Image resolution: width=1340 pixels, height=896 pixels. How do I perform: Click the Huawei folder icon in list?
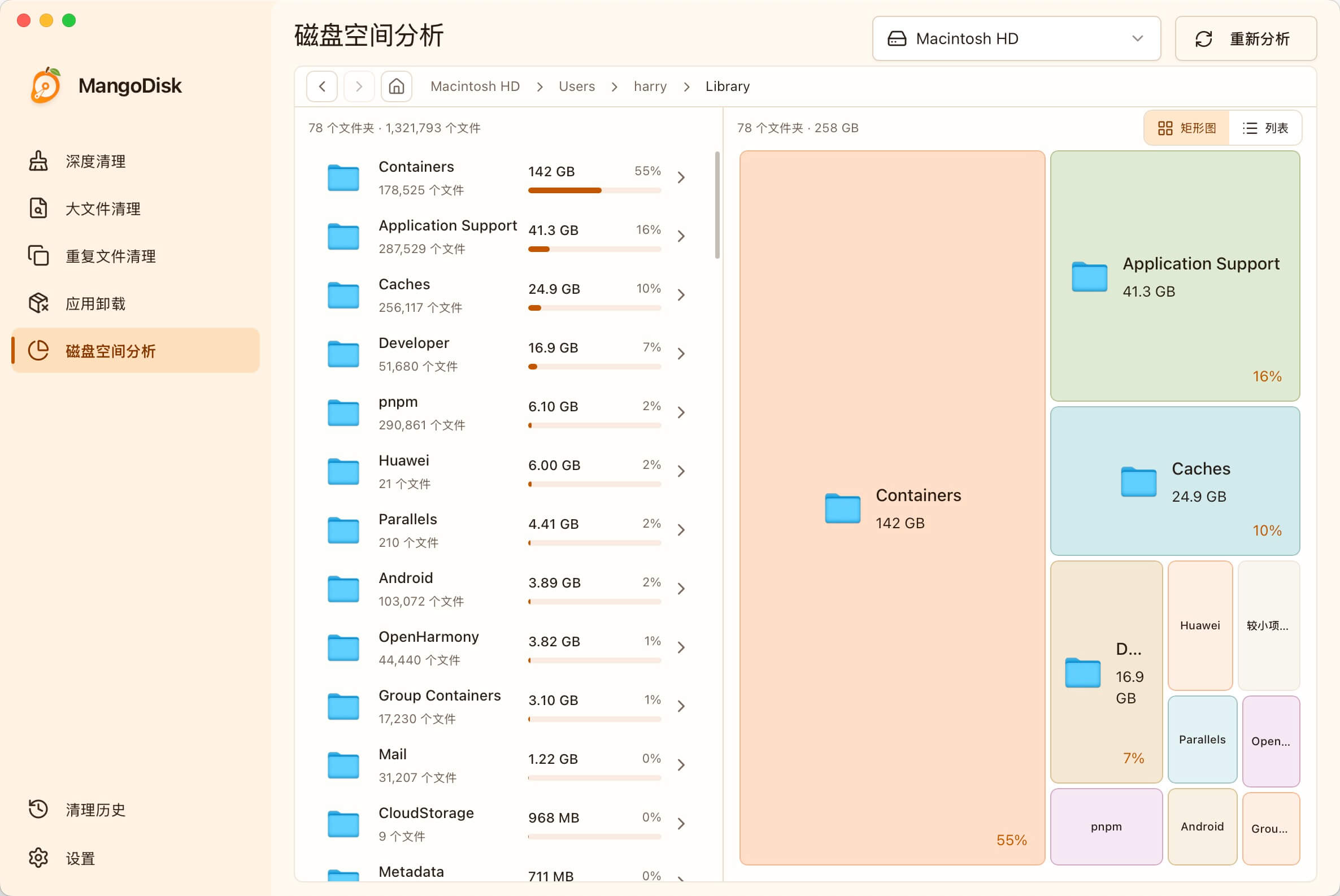pos(343,472)
